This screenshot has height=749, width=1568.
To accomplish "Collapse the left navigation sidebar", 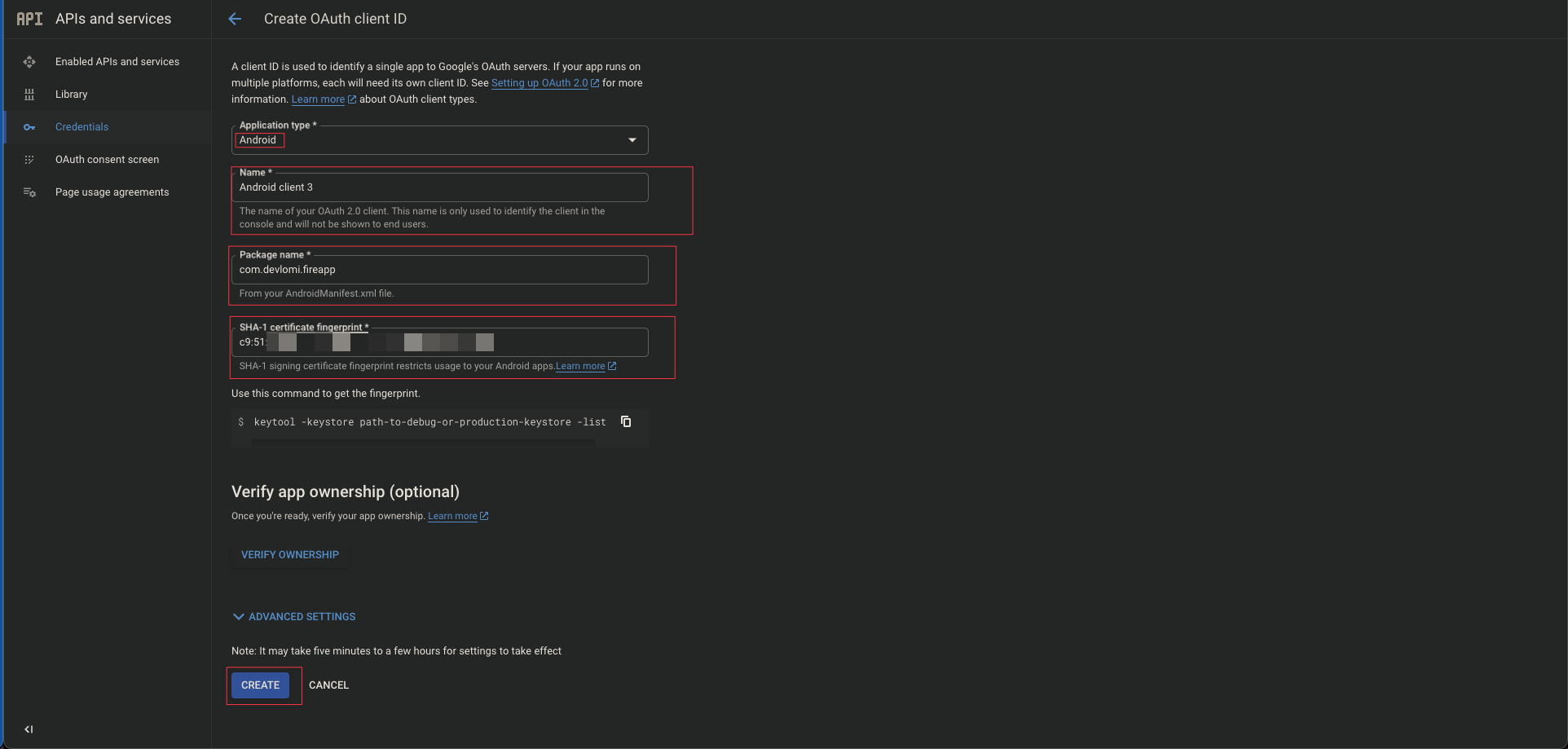I will (x=29, y=729).
